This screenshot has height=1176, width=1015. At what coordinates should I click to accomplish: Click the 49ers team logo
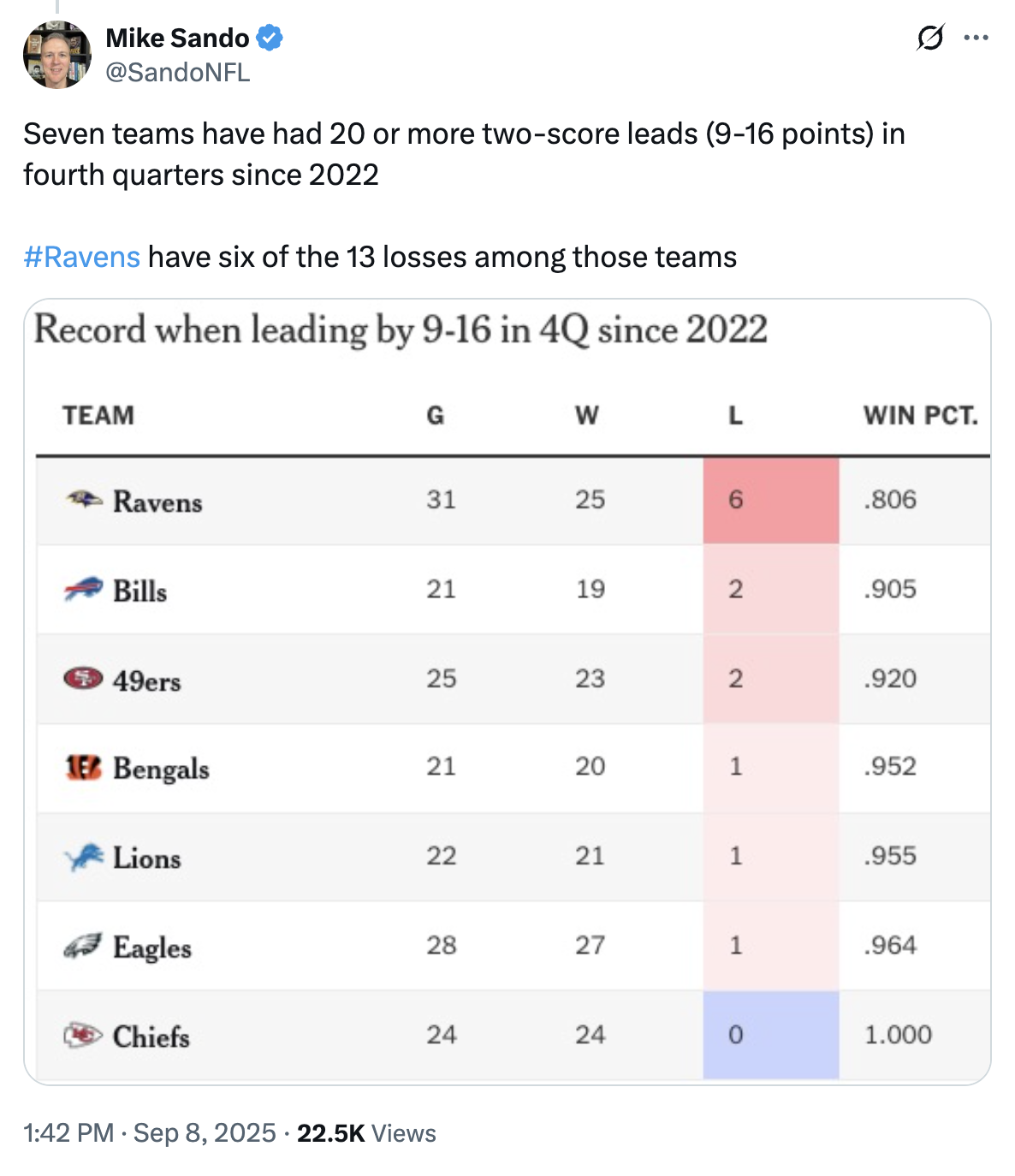83,679
